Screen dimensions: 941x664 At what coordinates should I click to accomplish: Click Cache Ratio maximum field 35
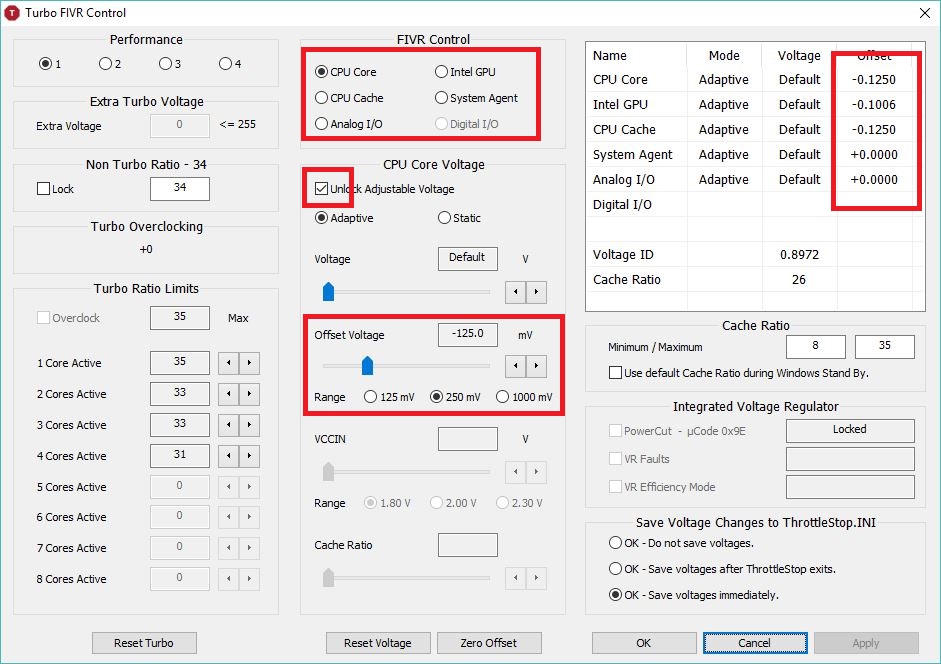click(x=885, y=346)
